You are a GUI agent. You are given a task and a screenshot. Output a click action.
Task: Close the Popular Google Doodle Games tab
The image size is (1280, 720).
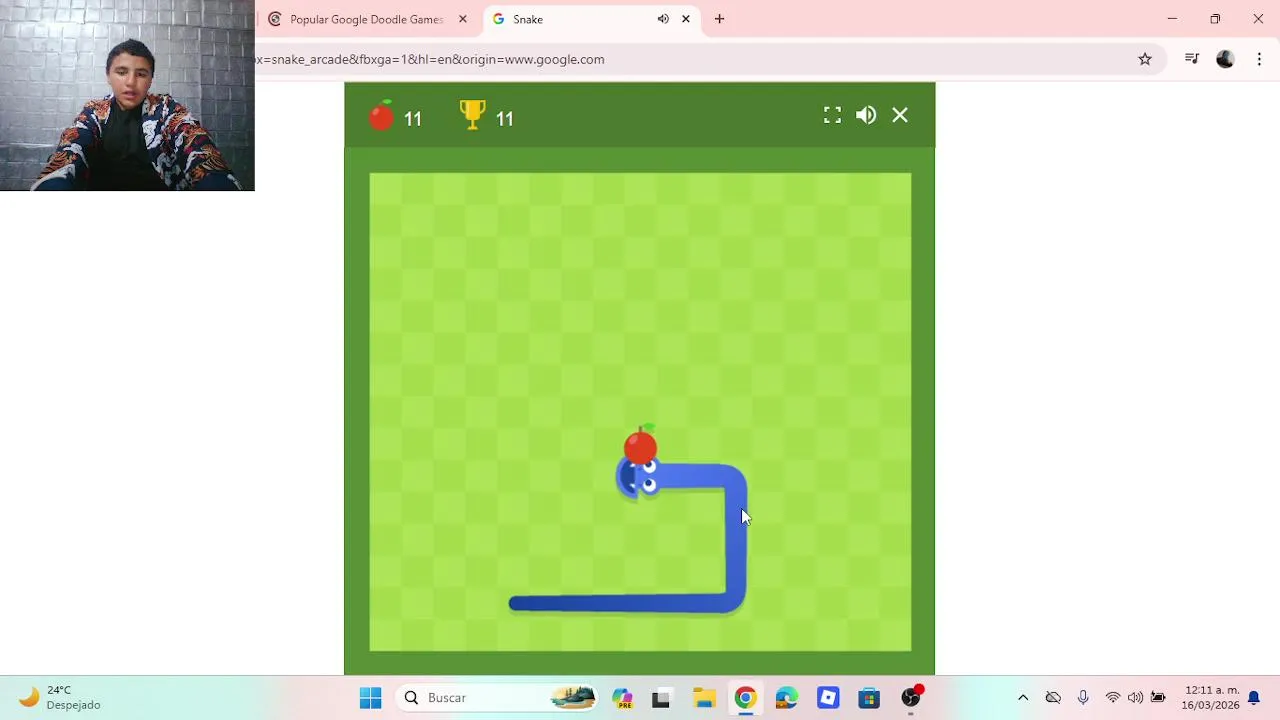click(x=463, y=19)
